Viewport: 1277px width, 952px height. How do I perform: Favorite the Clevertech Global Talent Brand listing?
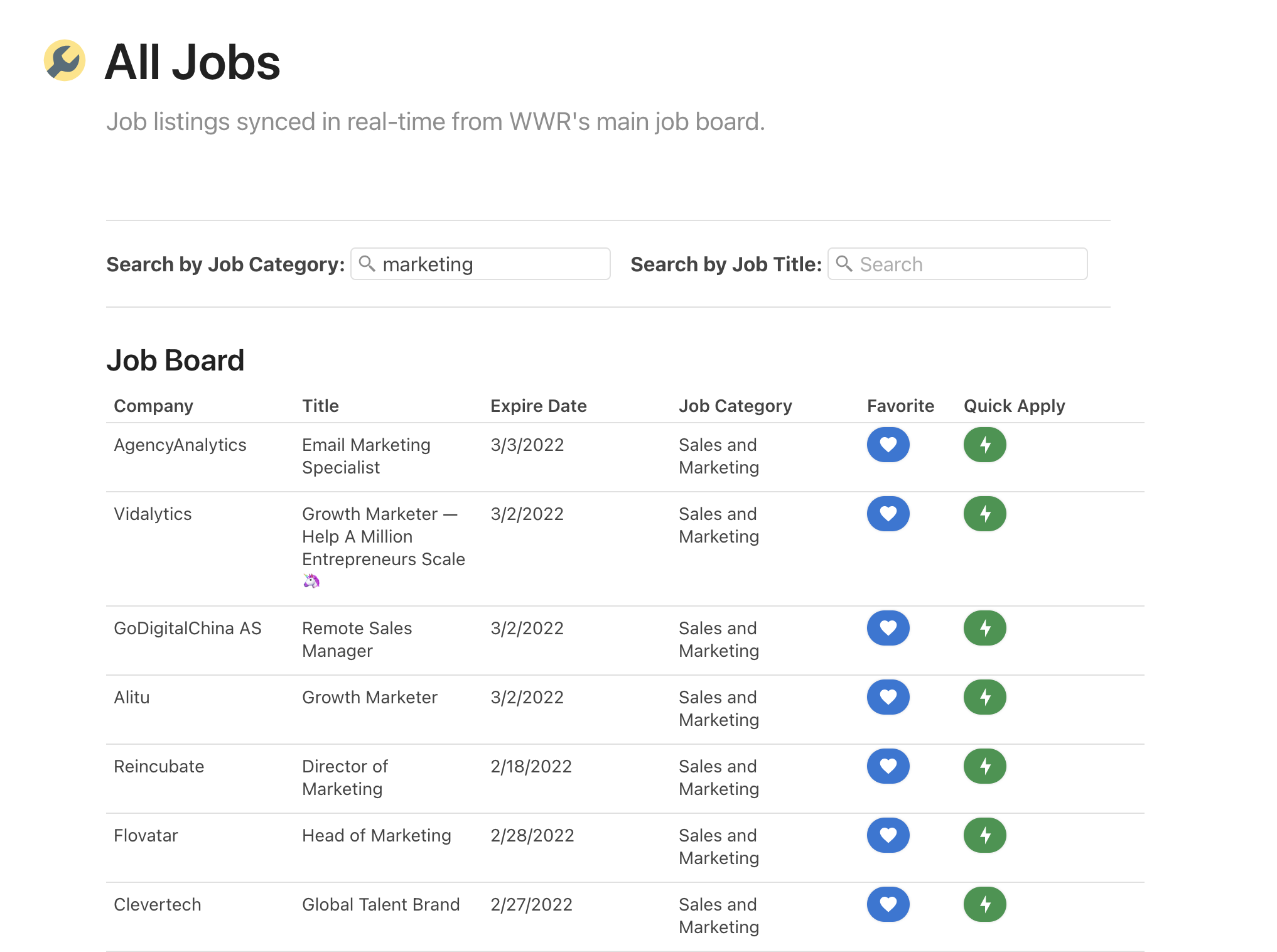(888, 904)
